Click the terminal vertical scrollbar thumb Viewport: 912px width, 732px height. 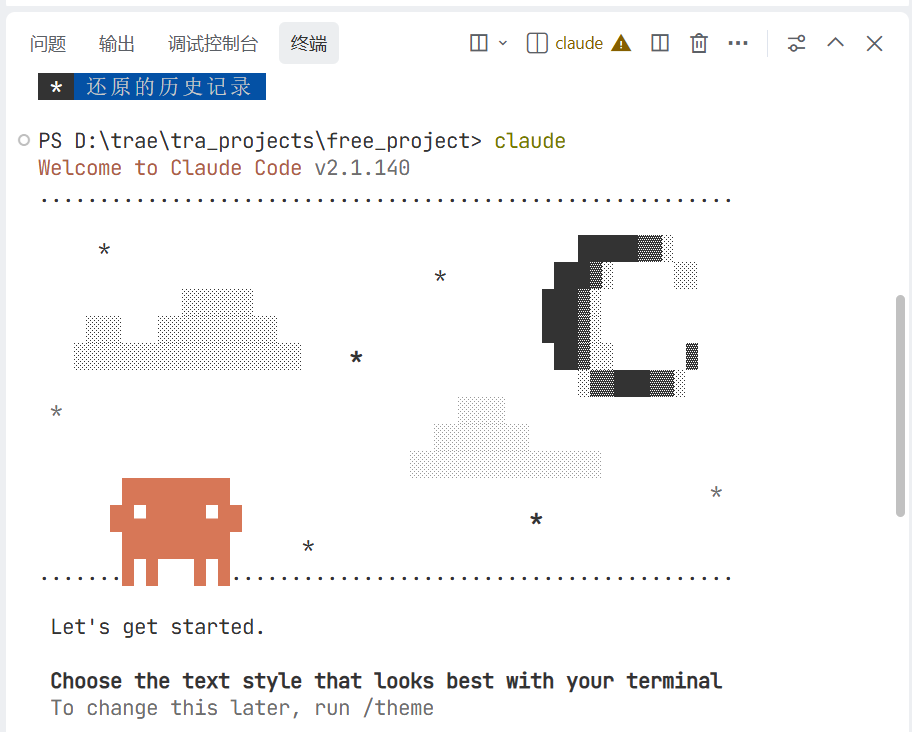point(900,406)
